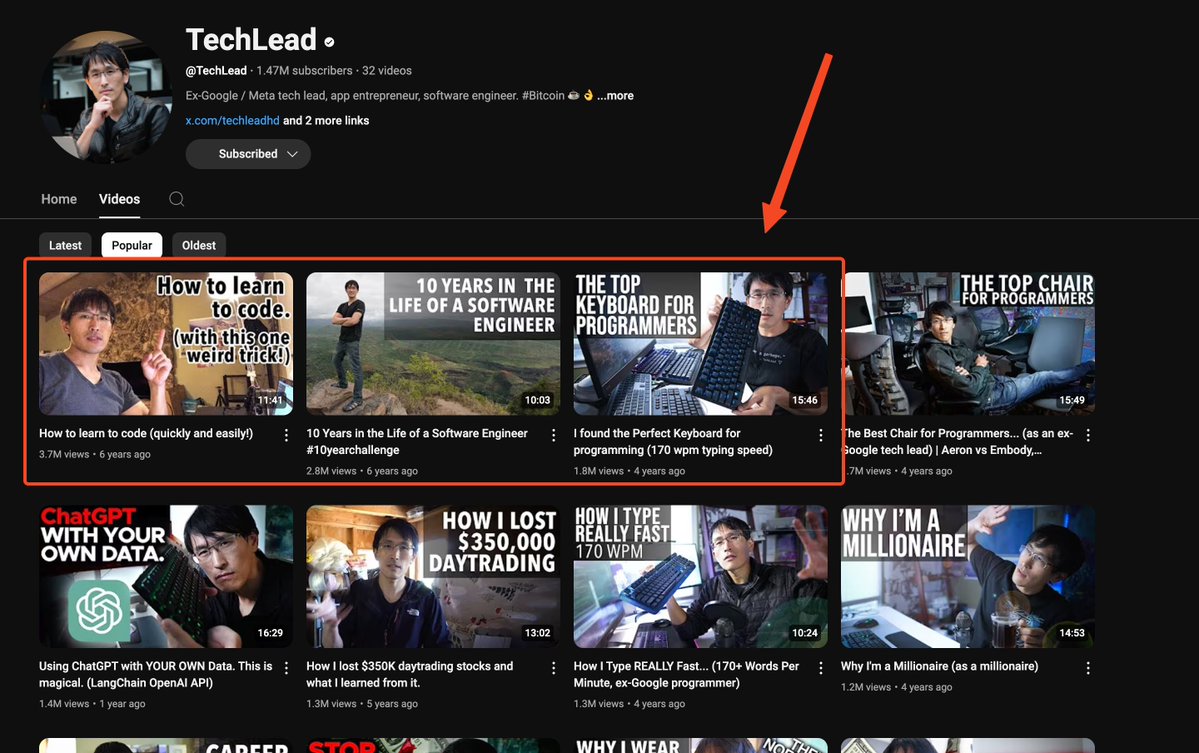Open 'Using ChatGPT with YOUR OWN Data' title
The image size is (1199, 753).
[156, 674]
